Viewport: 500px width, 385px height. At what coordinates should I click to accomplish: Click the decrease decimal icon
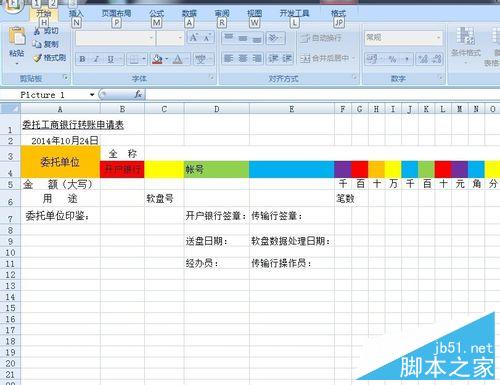pyautogui.click(x=436, y=59)
